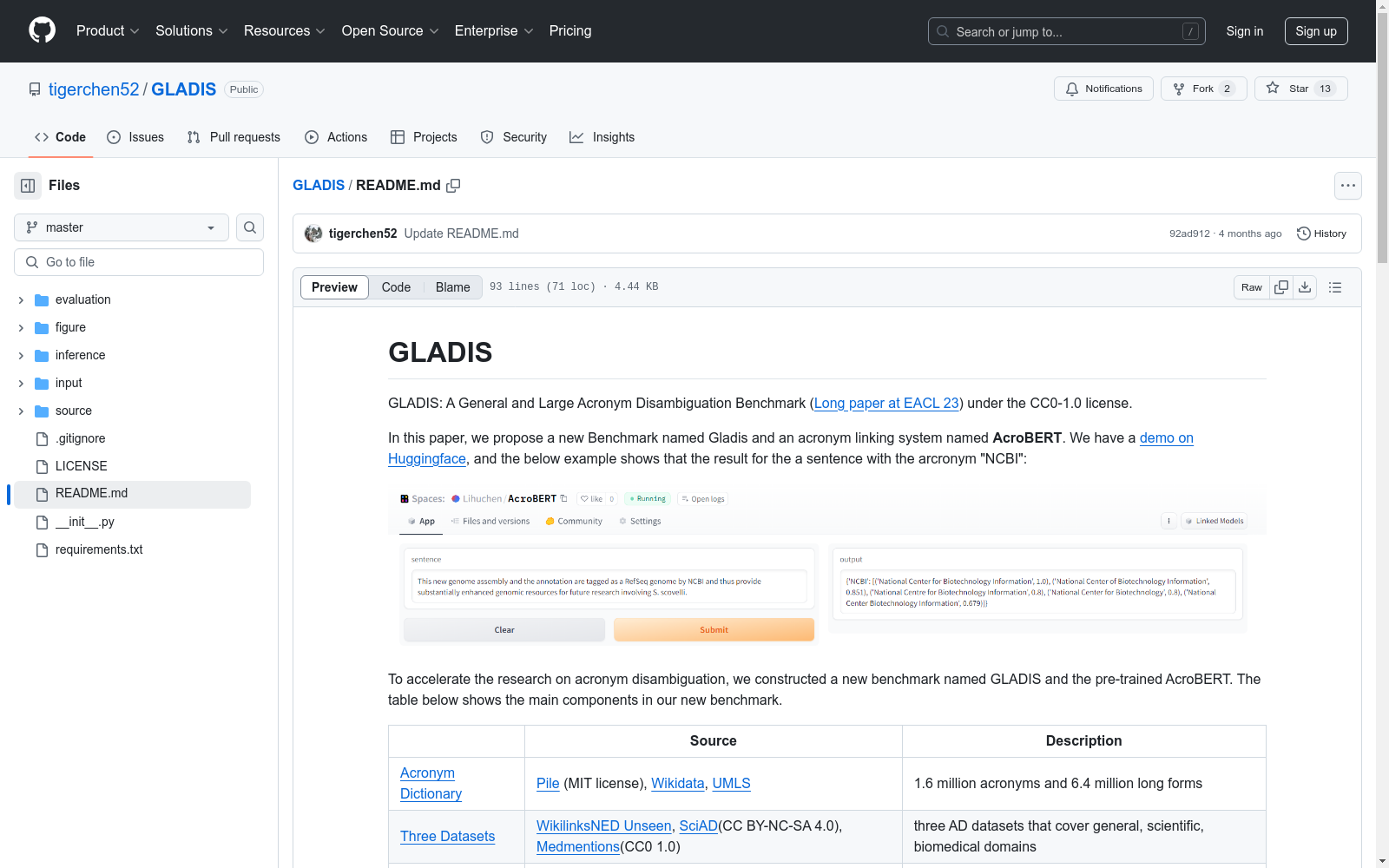
Task: Open the UMLS link
Action: coord(731,784)
